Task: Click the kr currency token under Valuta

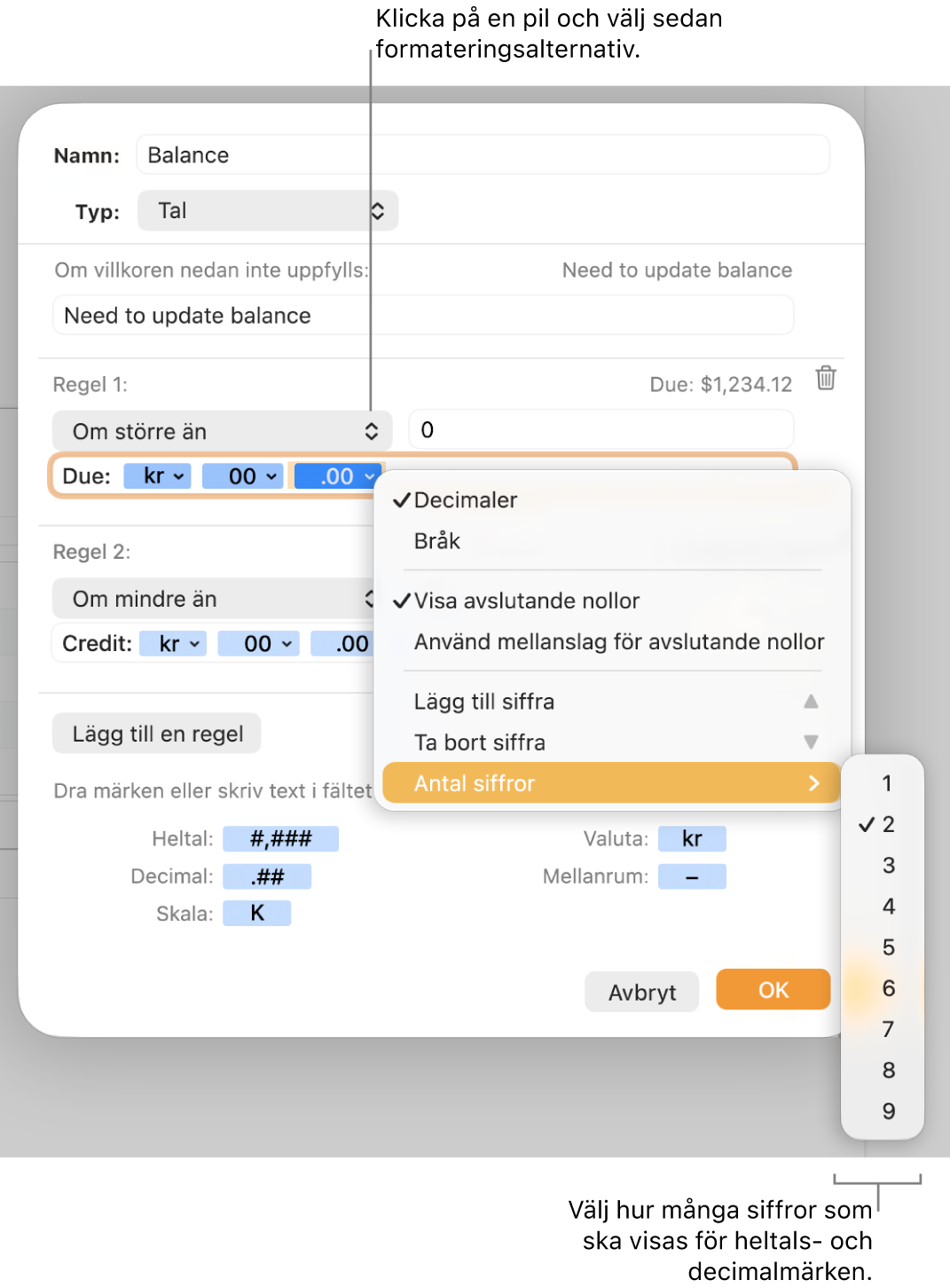Action: point(692,839)
